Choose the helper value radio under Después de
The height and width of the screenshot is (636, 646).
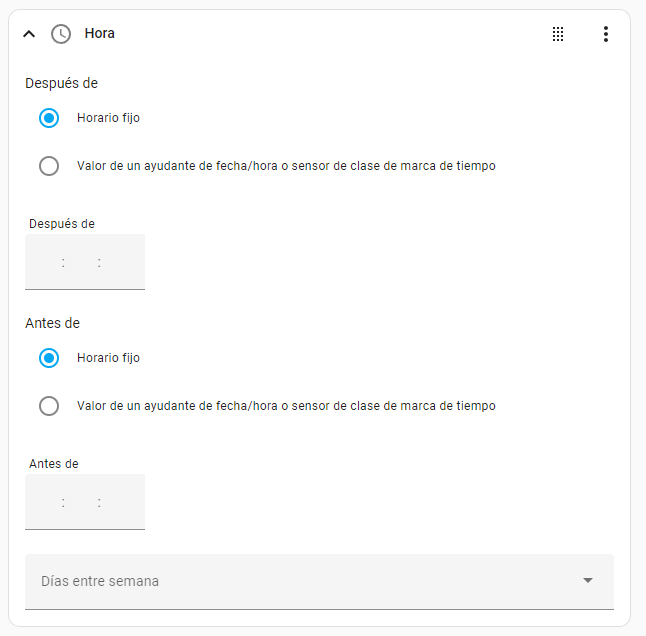[x=49, y=166]
